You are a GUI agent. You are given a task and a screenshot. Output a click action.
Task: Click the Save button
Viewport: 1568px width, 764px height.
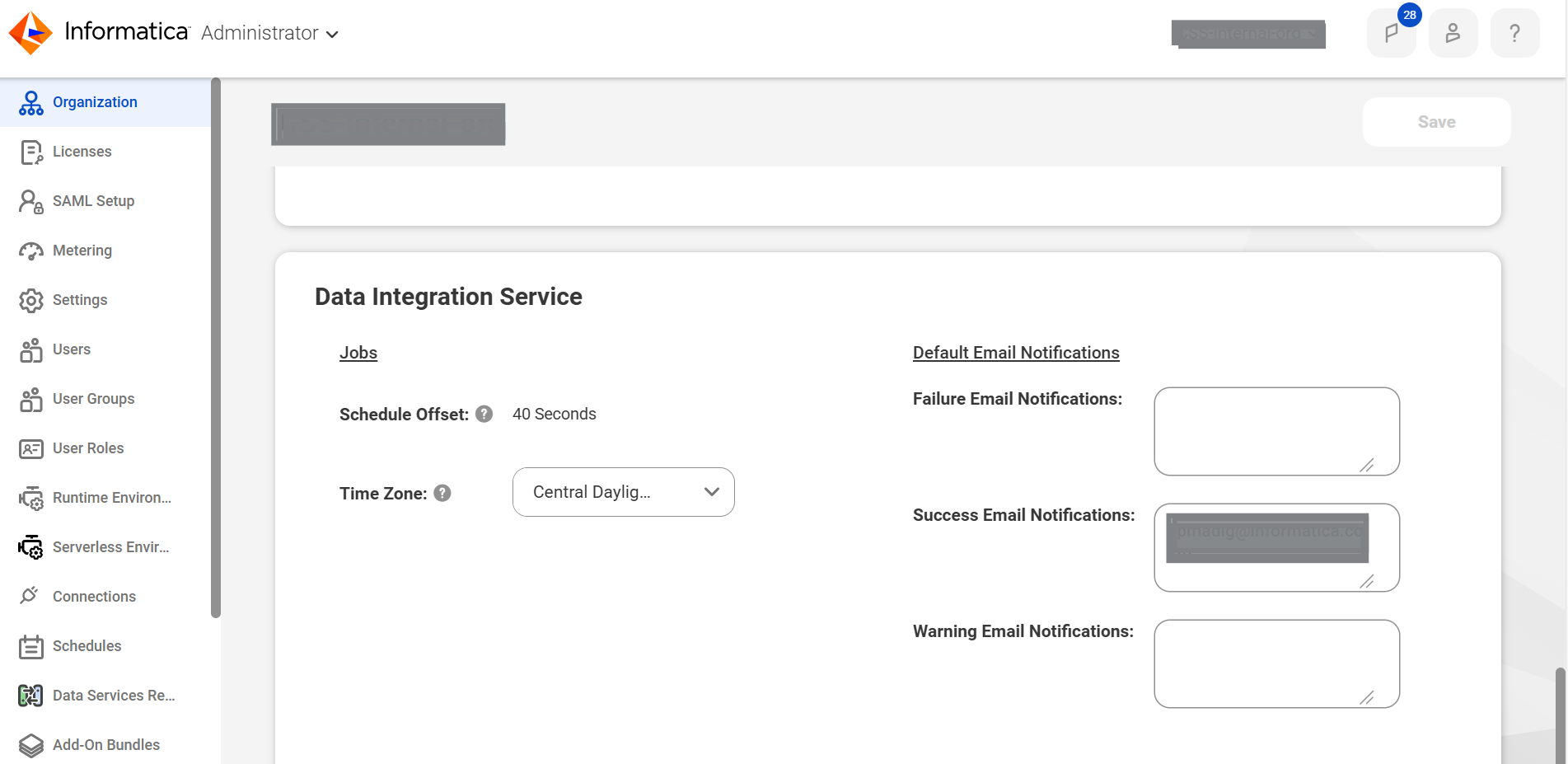[1437, 122]
